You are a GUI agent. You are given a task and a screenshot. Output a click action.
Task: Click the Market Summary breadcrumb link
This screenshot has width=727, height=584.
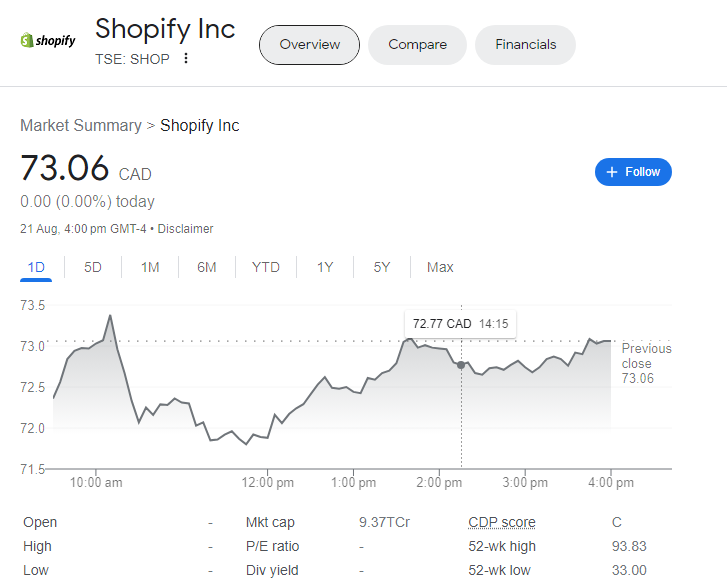(x=81, y=126)
